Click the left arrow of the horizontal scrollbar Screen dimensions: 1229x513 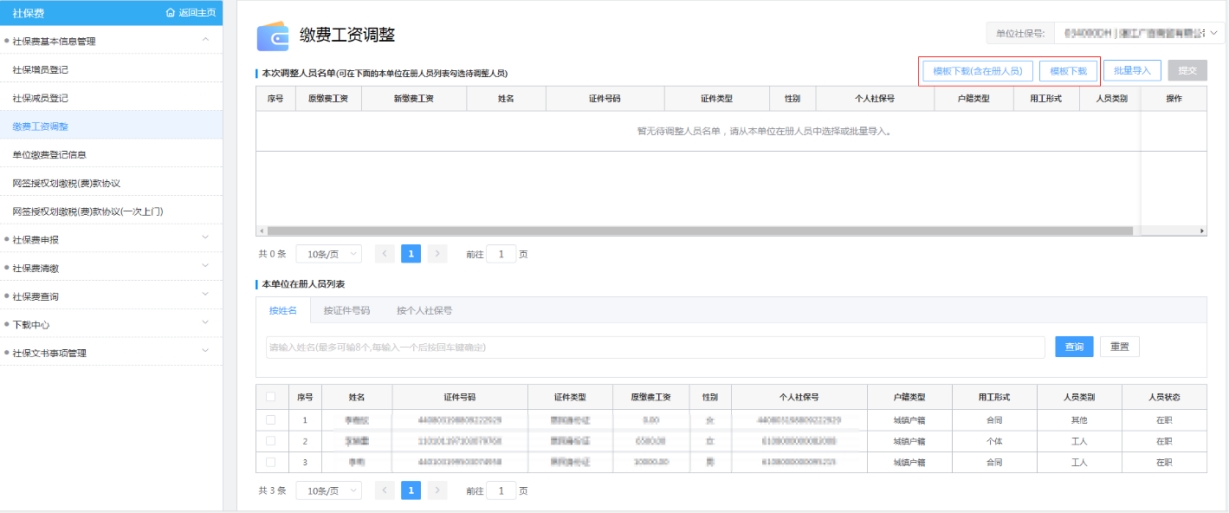261,231
